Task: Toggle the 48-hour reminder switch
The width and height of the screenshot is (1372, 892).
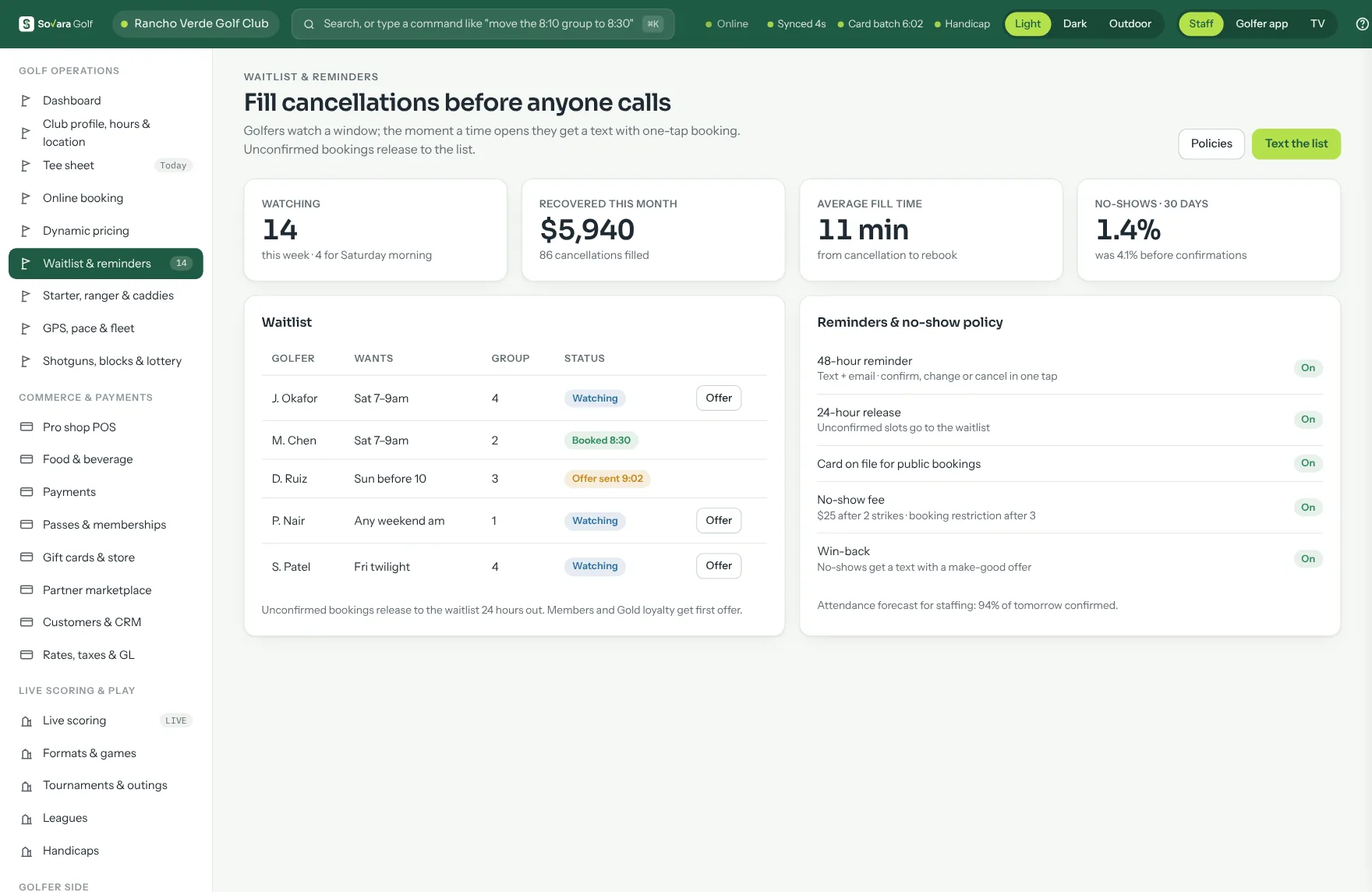Action: pos(1307,368)
